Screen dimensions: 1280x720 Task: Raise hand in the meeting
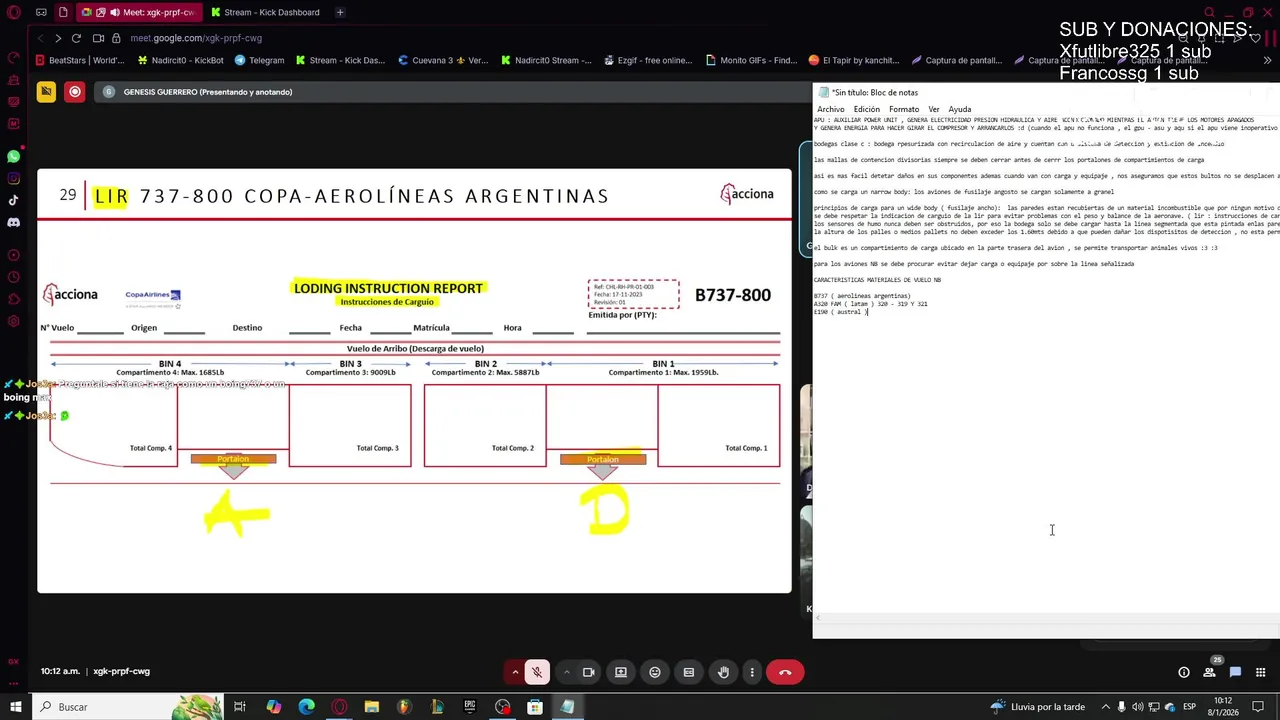pos(723,672)
